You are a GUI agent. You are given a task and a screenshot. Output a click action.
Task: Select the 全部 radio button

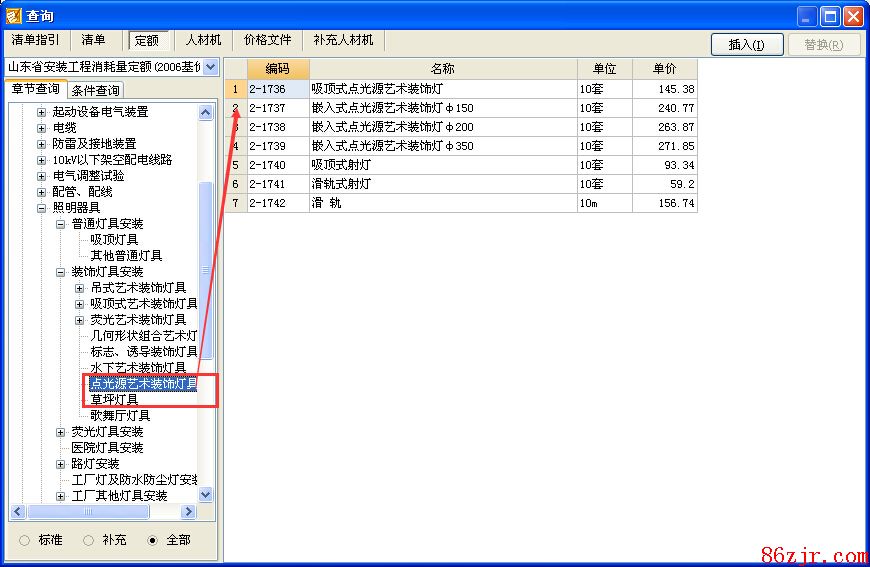(152, 540)
